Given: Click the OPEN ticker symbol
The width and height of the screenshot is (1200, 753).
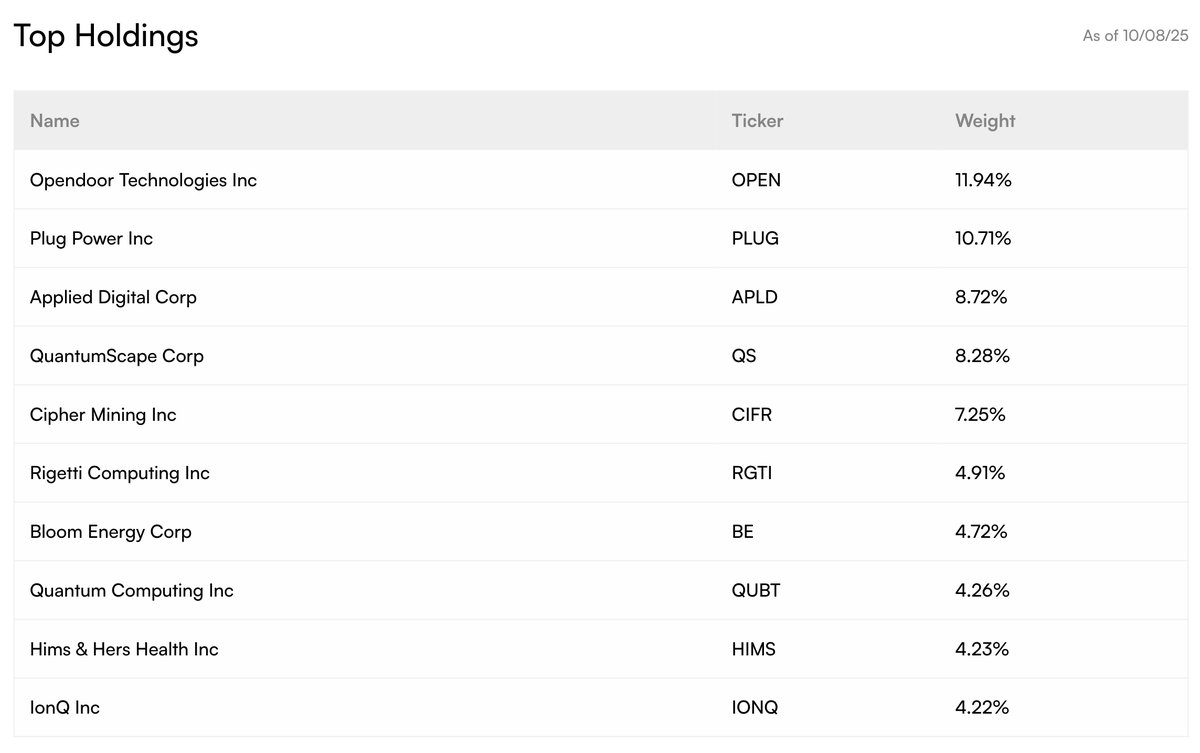Looking at the screenshot, I should point(756,180).
